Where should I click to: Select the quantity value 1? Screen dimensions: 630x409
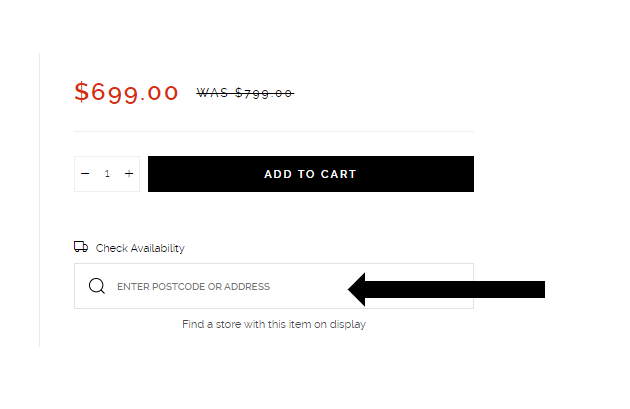pos(107,174)
